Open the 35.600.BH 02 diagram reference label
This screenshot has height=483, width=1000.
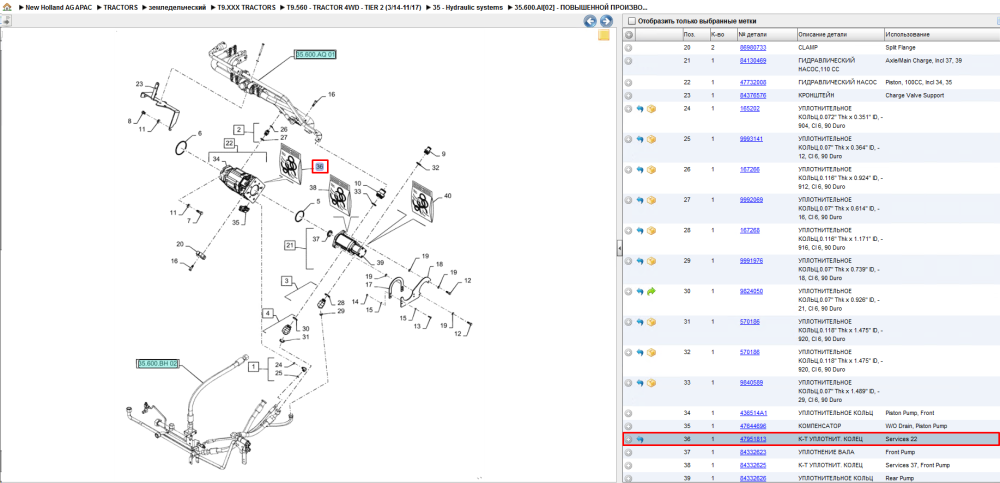tap(158, 364)
